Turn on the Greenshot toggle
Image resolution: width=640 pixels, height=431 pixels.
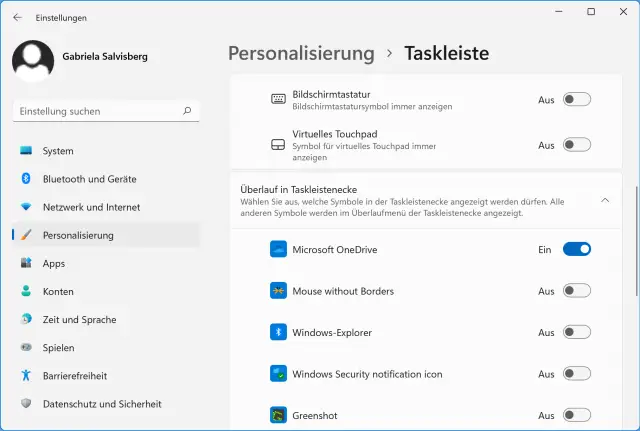tap(577, 415)
